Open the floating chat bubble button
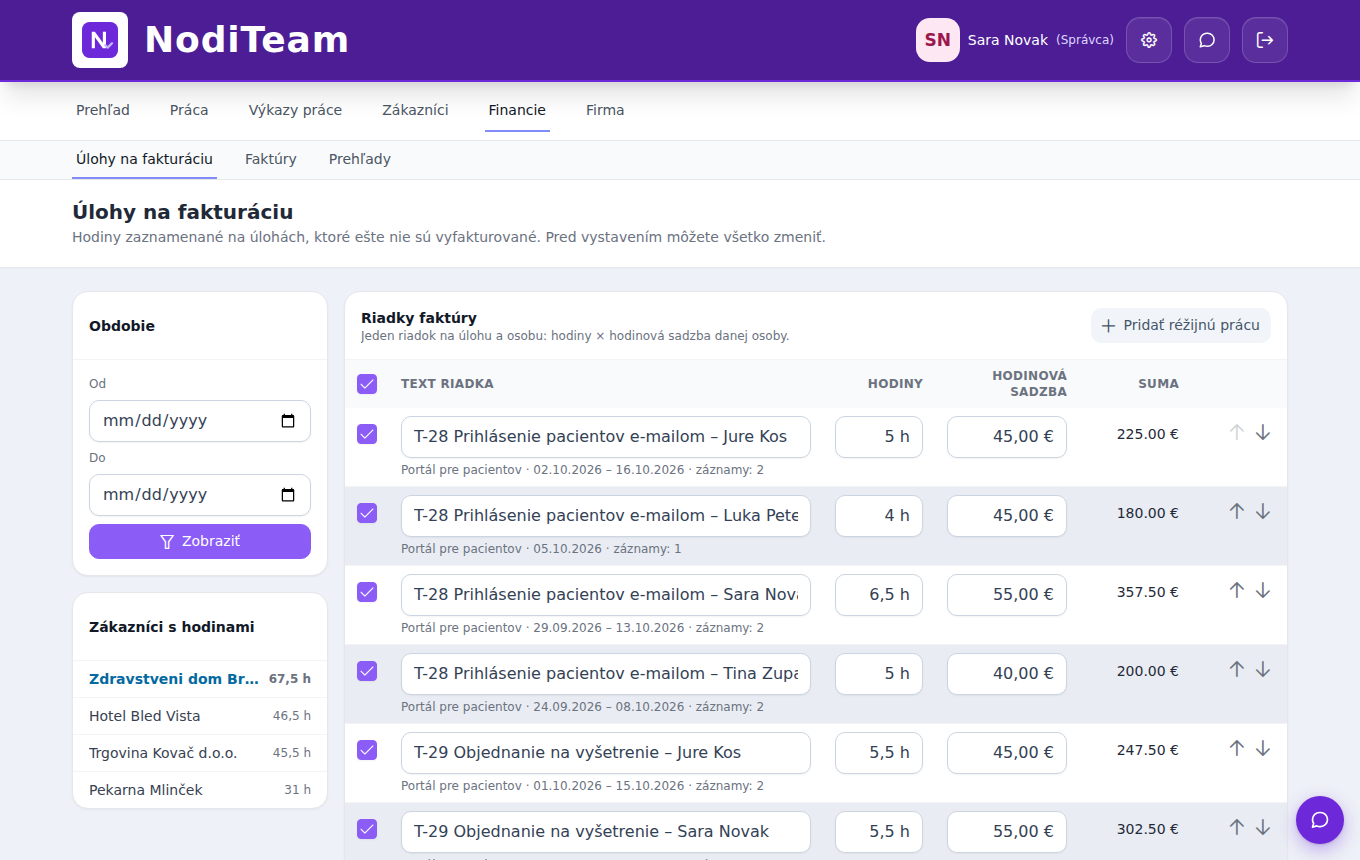 1320,820
